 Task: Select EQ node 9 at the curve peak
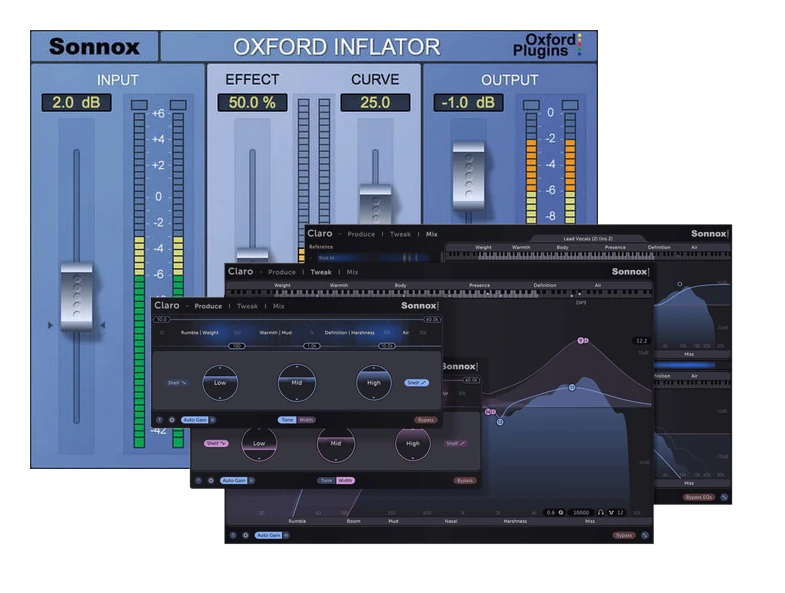tap(582, 341)
